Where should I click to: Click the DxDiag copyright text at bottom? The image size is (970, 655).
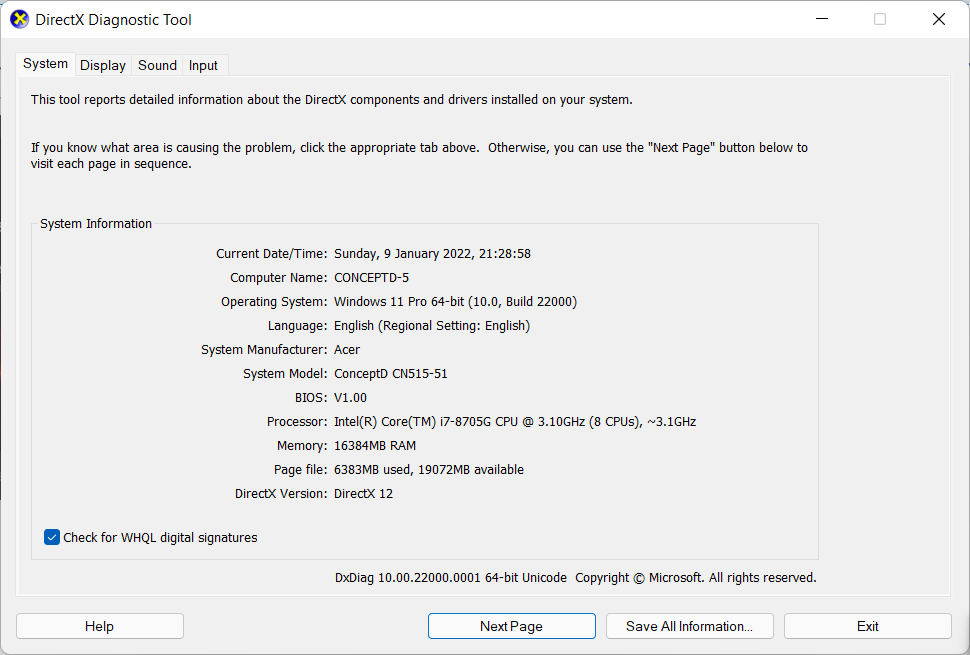[x=576, y=577]
